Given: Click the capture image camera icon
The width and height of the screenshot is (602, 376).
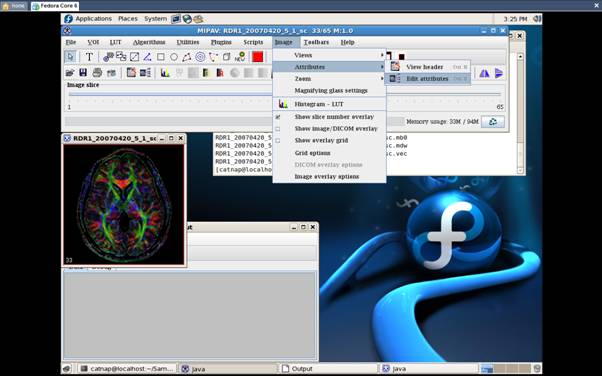Looking at the screenshot, I should coord(111,73).
